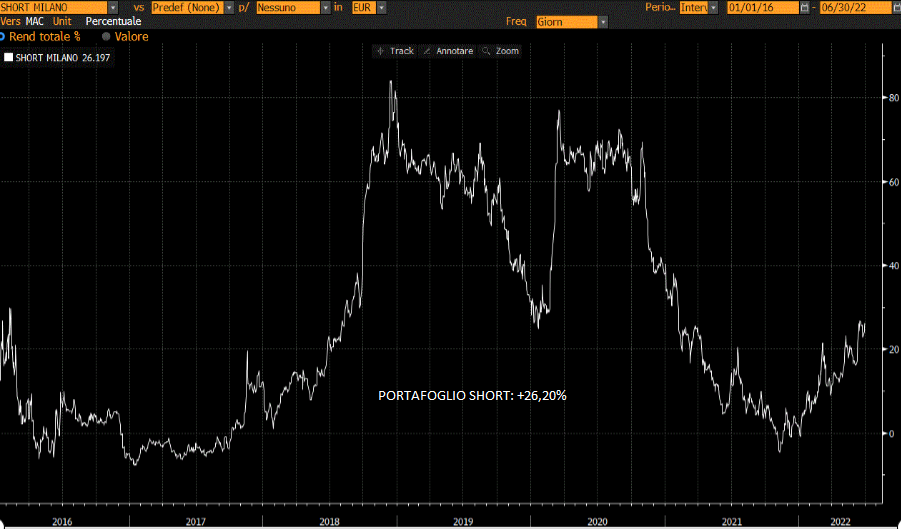Click the 01/01/16 start date field
Viewport: 901px width, 529px height.
coord(762,7)
